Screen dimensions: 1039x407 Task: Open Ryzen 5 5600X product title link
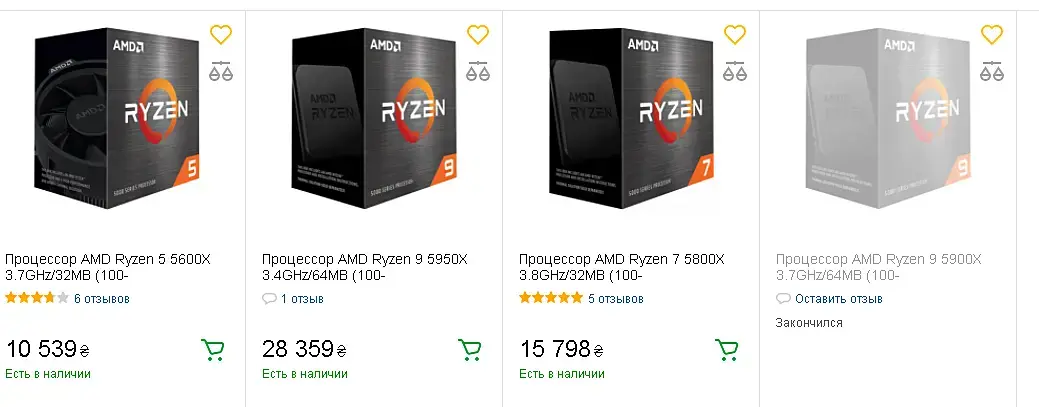108,267
